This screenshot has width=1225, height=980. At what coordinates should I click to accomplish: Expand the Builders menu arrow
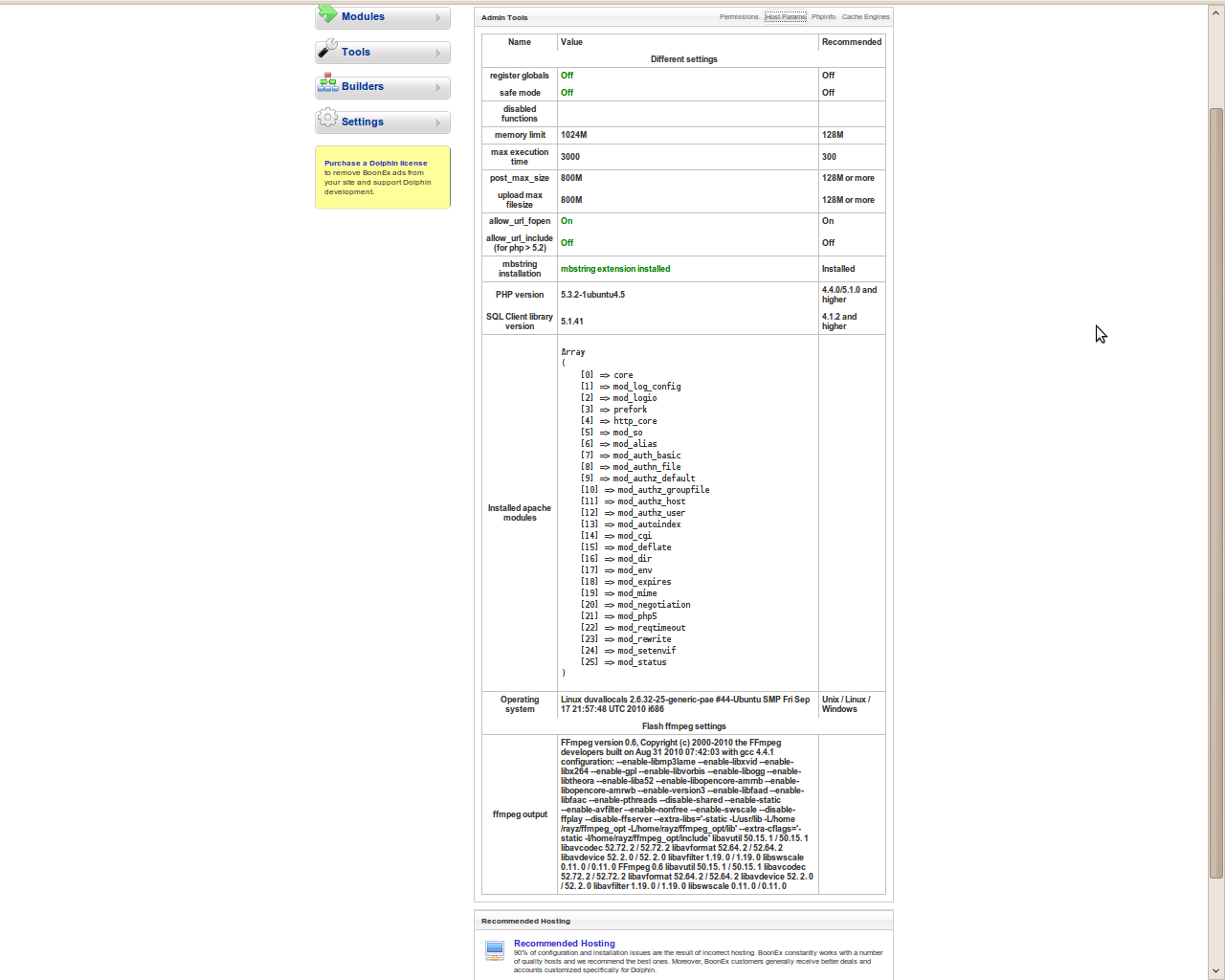point(438,88)
